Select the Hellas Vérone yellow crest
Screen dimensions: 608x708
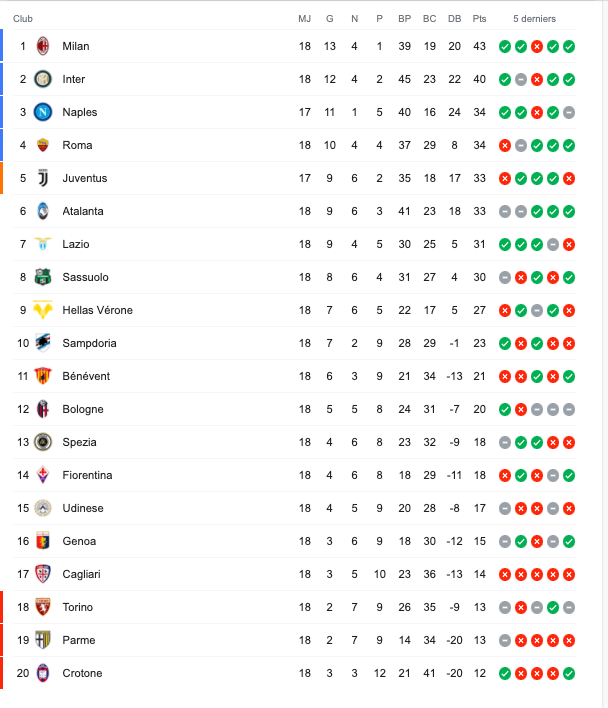[x=43, y=310]
